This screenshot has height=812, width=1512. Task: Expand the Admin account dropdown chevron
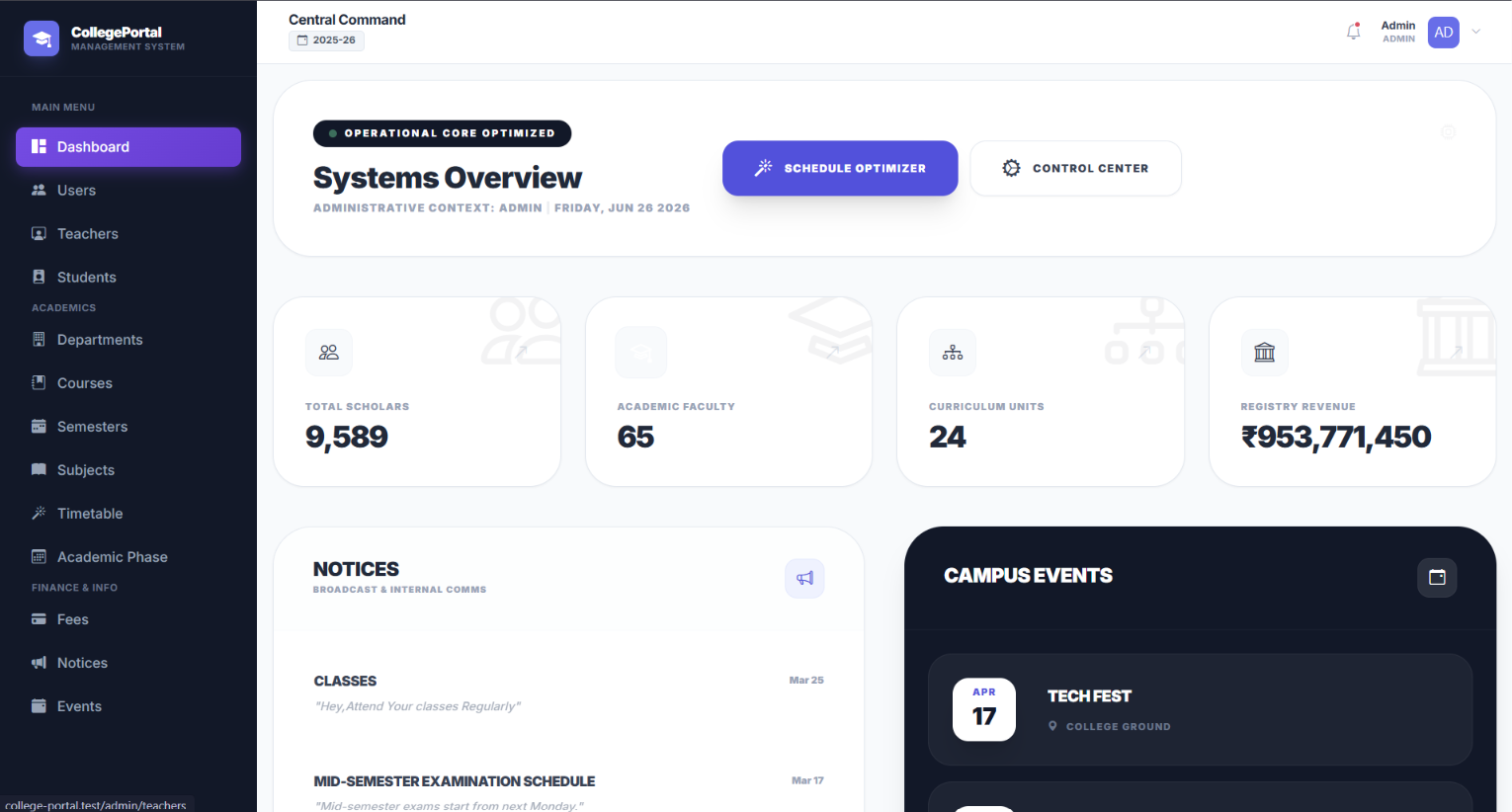(x=1476, y=32)
